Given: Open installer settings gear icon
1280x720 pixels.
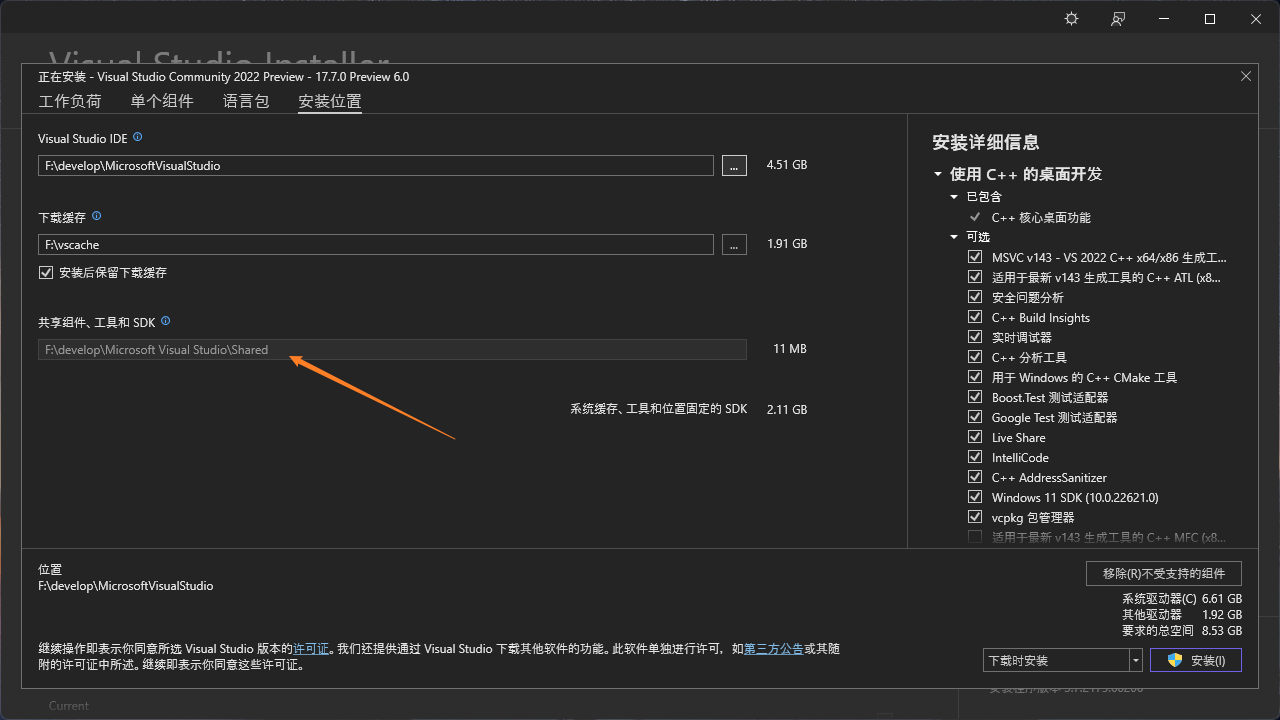Looking at the screenshot, I should pos(1072,19).
